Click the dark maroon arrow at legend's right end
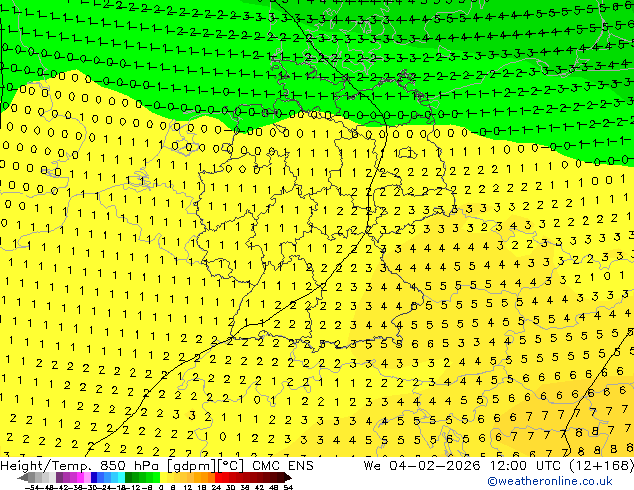This screenshot has height=490, width=634. [288, 478]
